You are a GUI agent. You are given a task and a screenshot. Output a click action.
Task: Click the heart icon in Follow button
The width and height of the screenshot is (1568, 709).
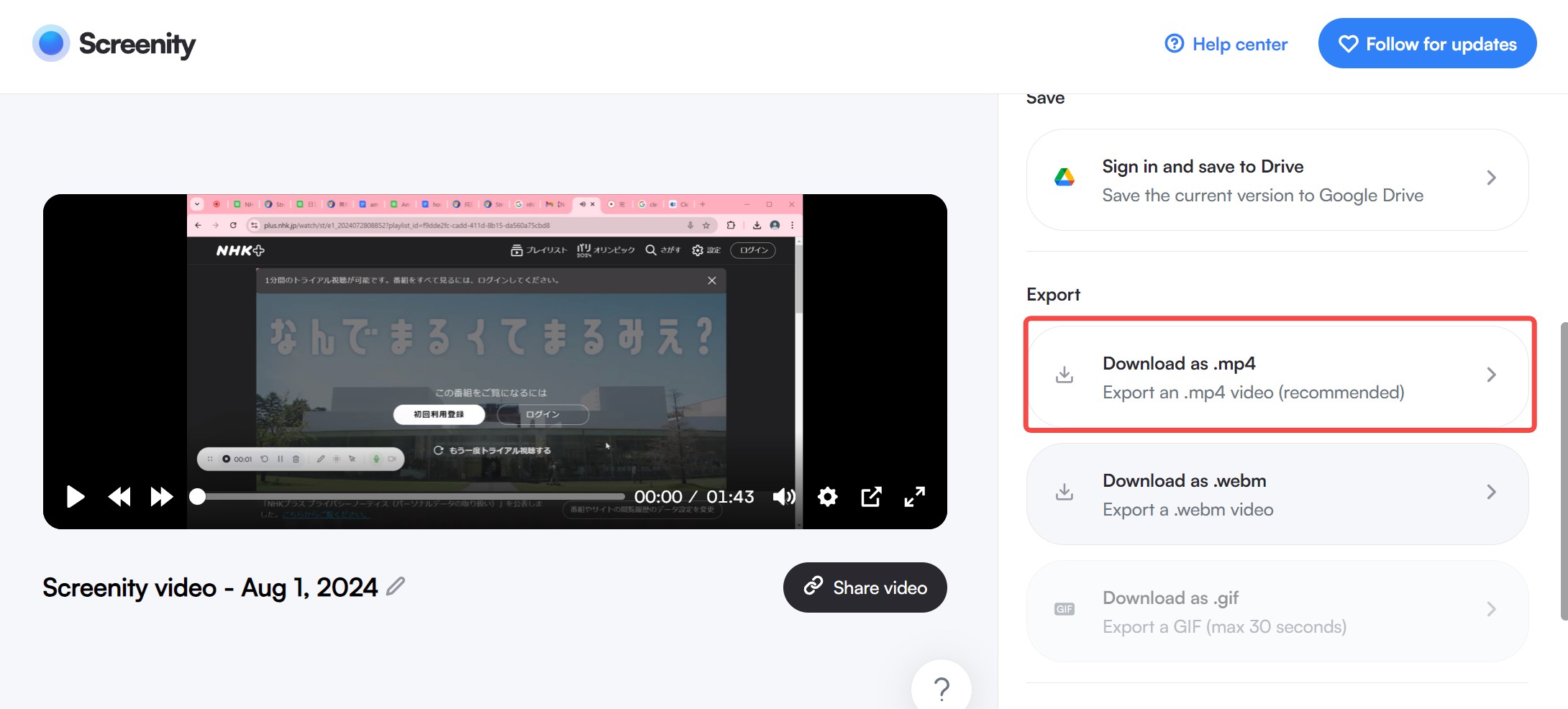click(x=1348, y=44)
